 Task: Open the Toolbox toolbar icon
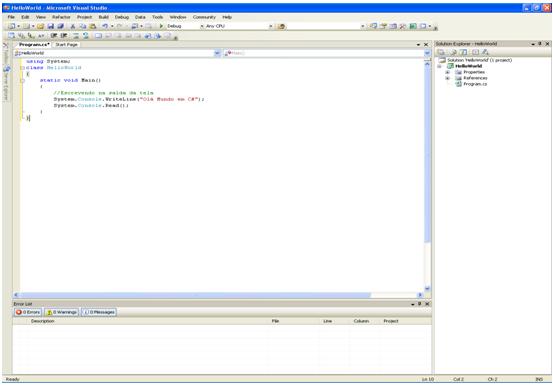click(403, 26)
